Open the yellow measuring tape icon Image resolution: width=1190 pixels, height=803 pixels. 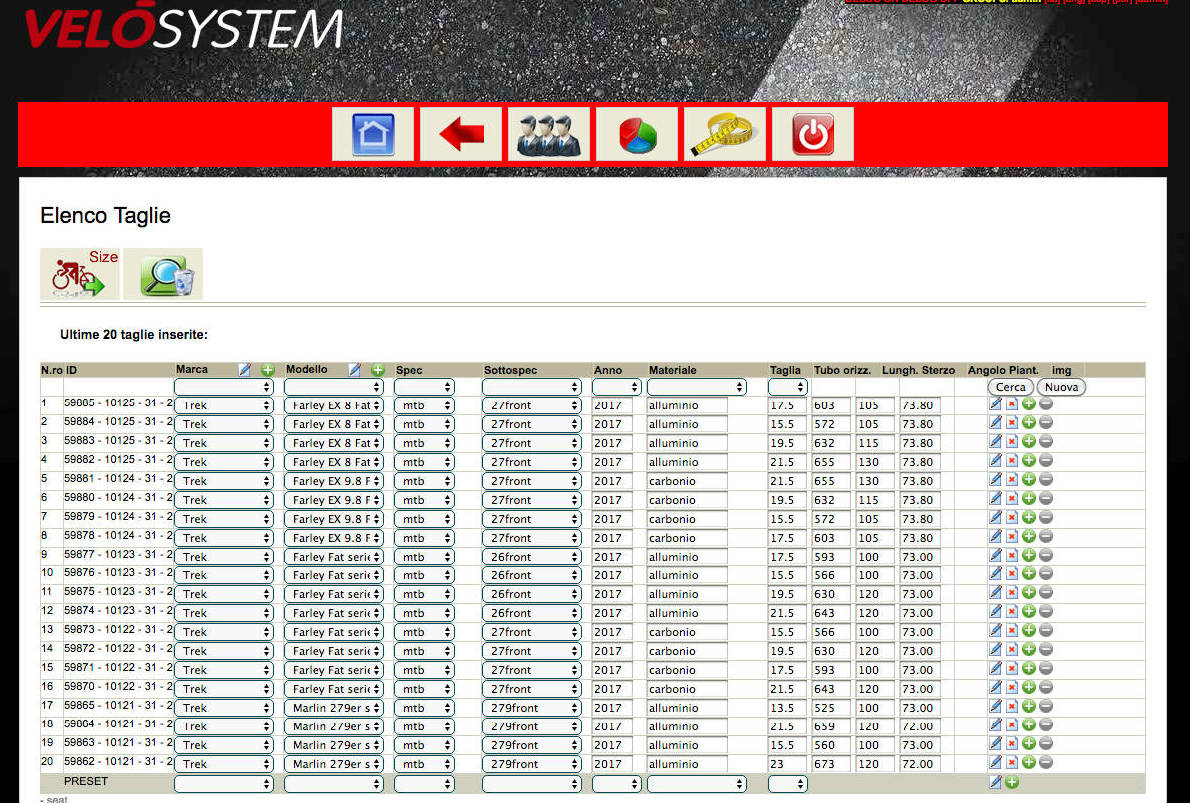[x=725, y=134]
